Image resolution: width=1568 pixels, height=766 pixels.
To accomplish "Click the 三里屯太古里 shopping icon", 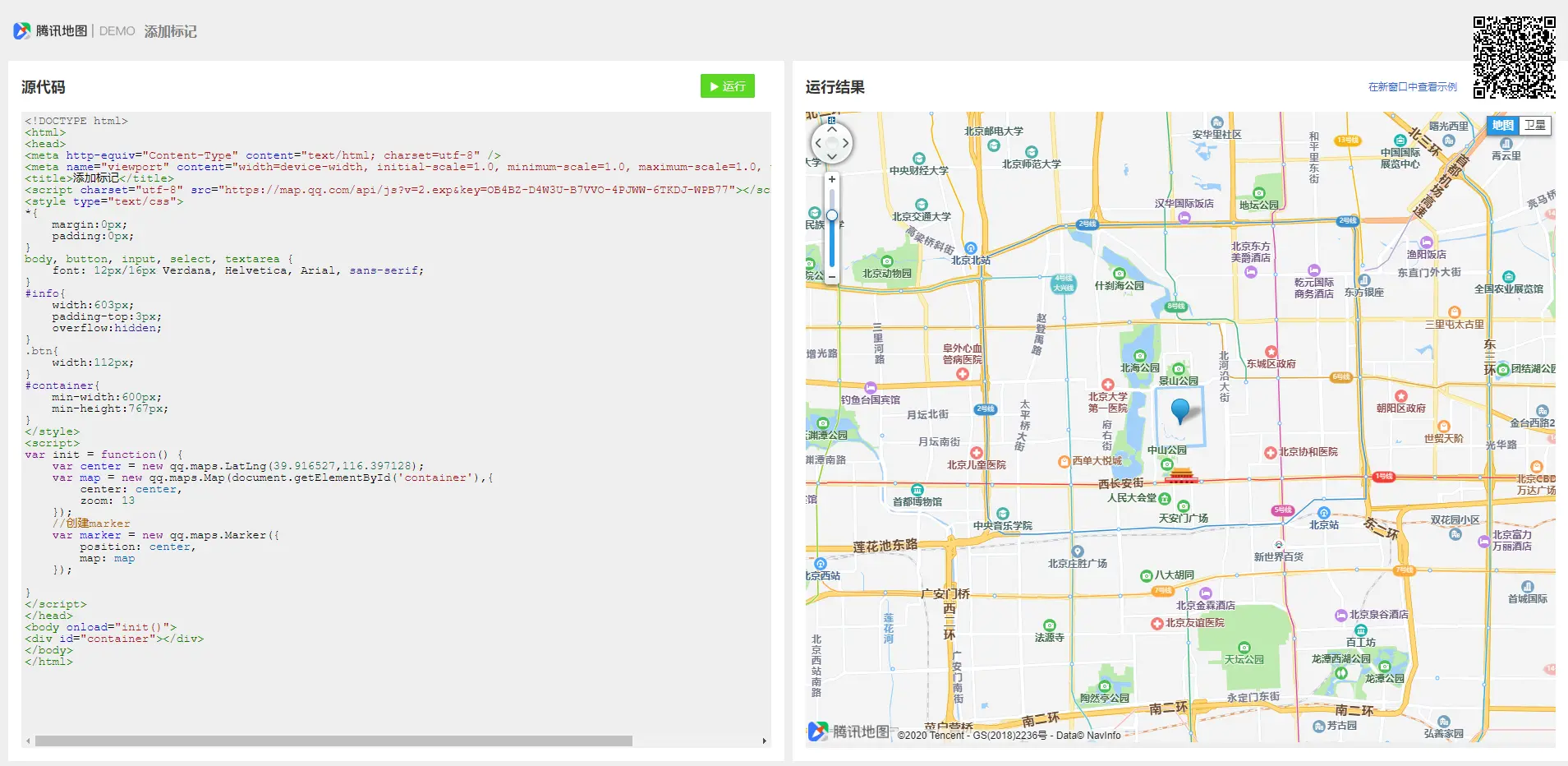I will coord(1455,312).
